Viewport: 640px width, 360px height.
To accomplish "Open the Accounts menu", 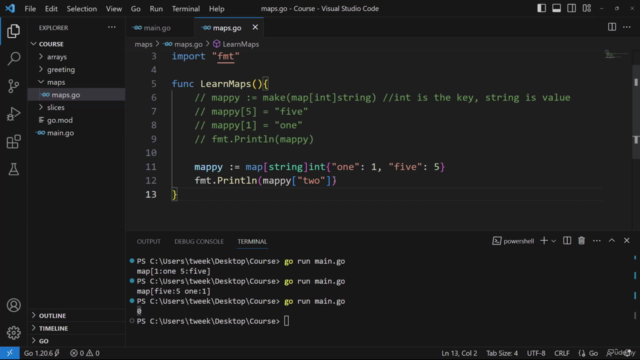I will pyautogui.click(x=13, y=305).
